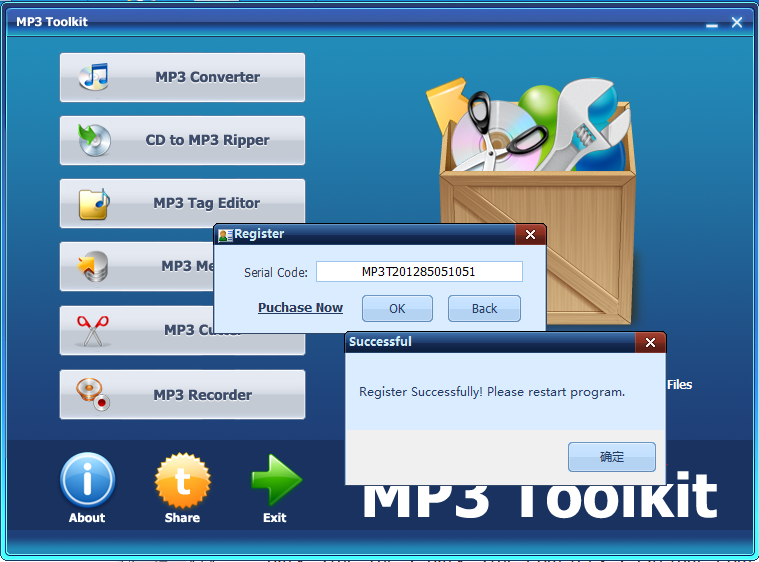Click the Register dialog user icon
Screen dimensions: 759x562
coord(225,235)
